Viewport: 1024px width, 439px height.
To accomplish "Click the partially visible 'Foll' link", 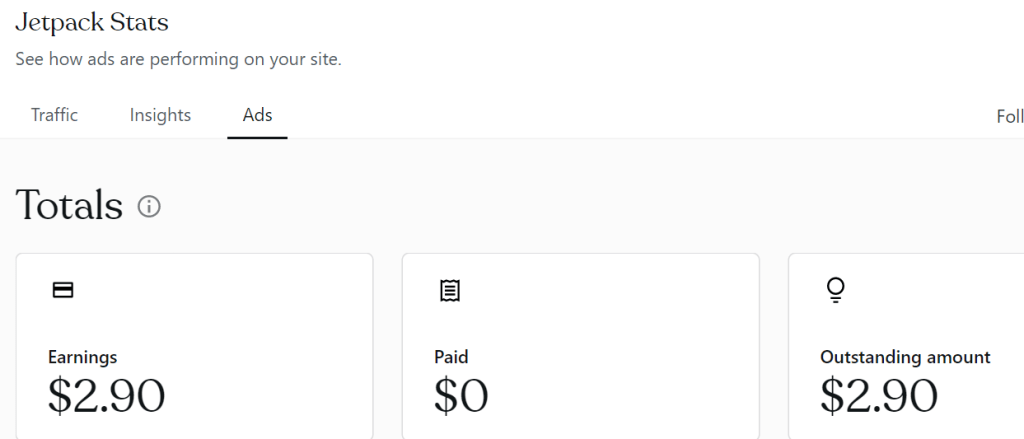I will (x=1009, y=116).
